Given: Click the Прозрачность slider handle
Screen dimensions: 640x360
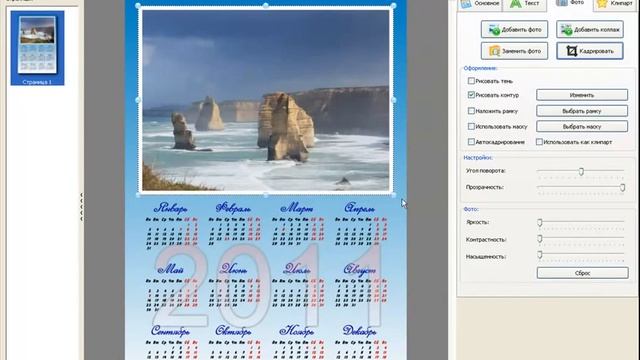Looking at the screenshot, I should coord(622,187).
